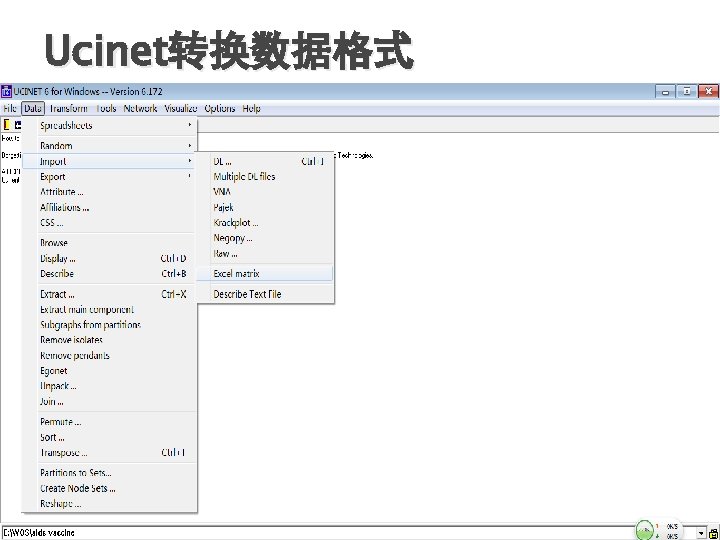Minimize the UCINET window
720x540 pixels.
[x=664, y=92]
